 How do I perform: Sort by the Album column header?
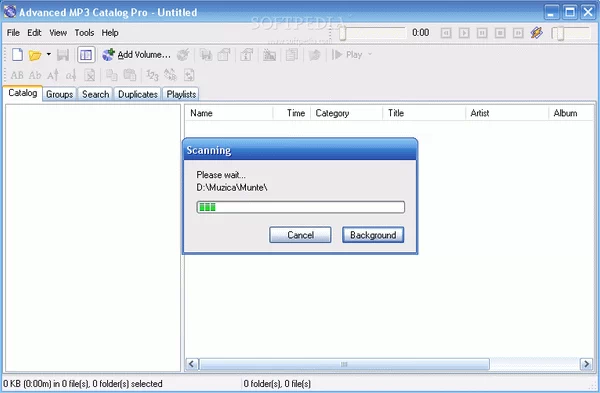571,113
